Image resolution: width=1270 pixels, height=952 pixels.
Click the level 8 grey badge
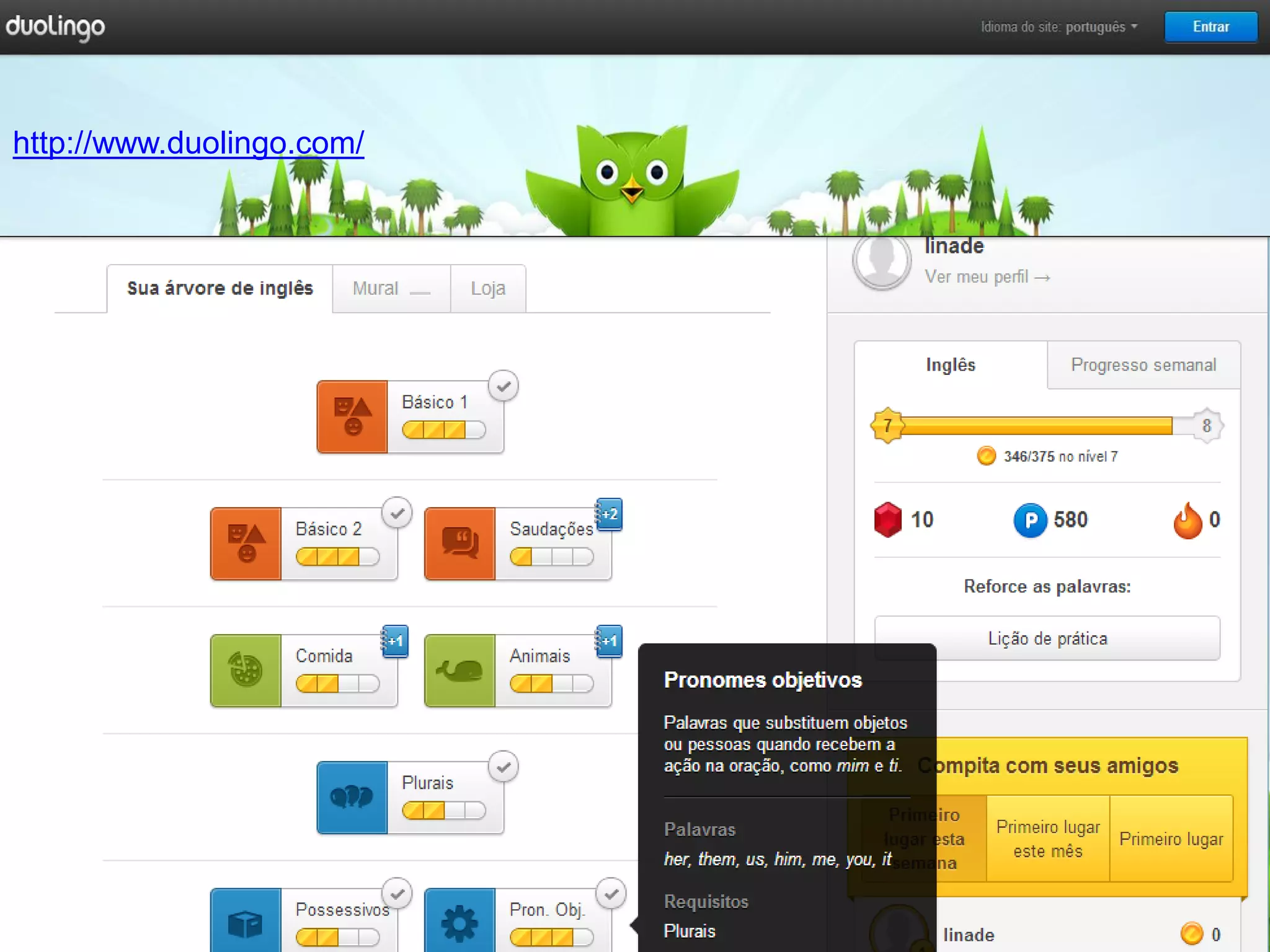point(1207,425)
